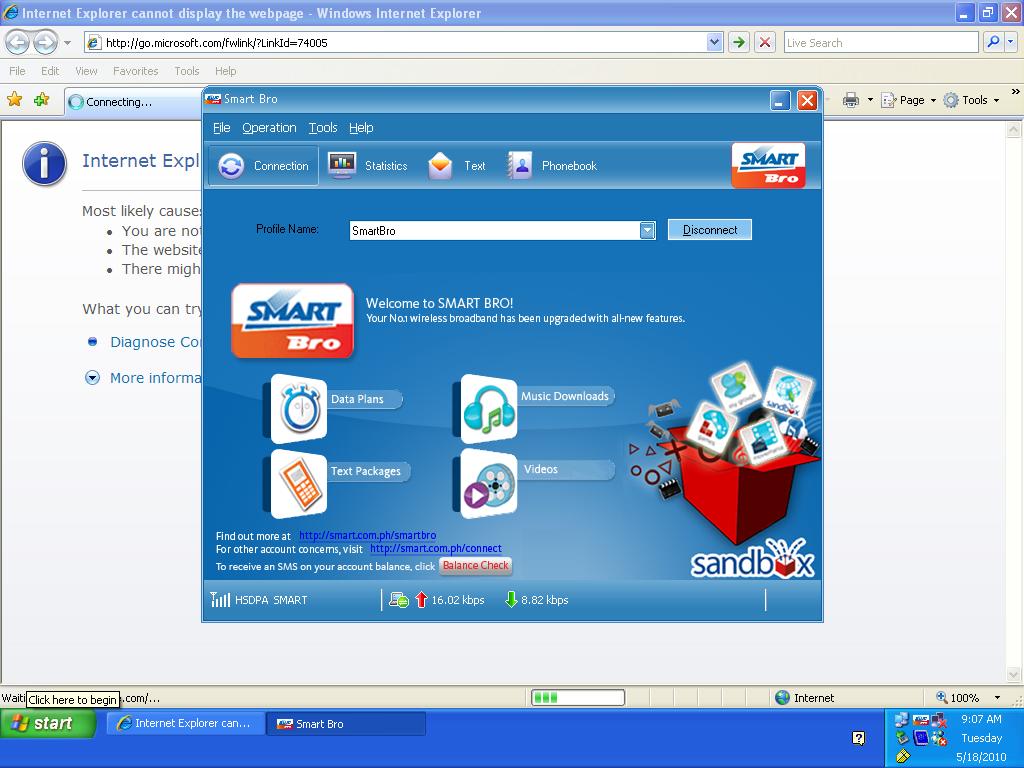Image resolution: width=1024 pixels, height=768 pixels.
Task: Select the Text Packages label
Action: click(366, 471)
